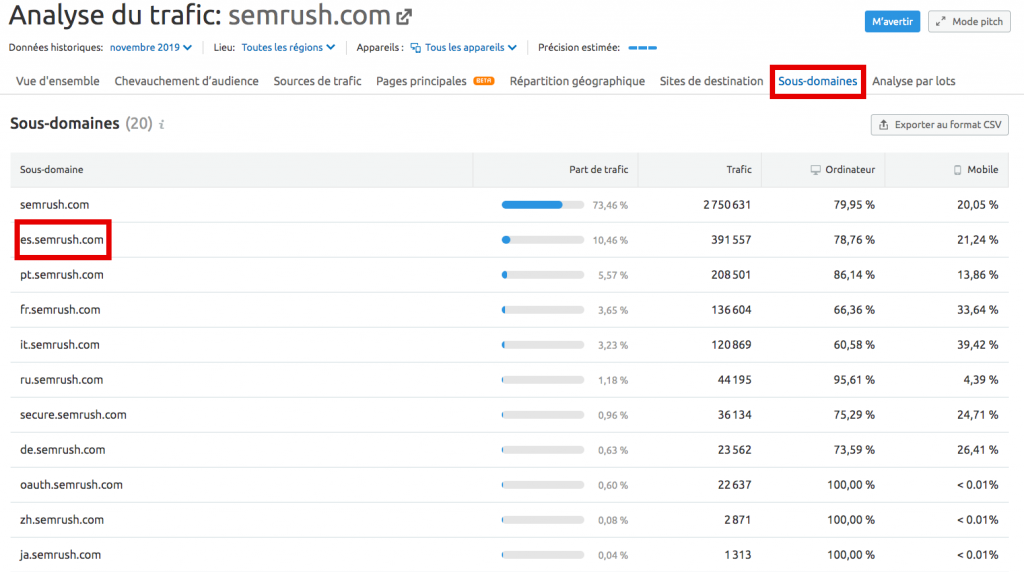This screenshot has height=572, width=1024.
Task: Click the traffic value 44 195
Action: click(735, 380)
